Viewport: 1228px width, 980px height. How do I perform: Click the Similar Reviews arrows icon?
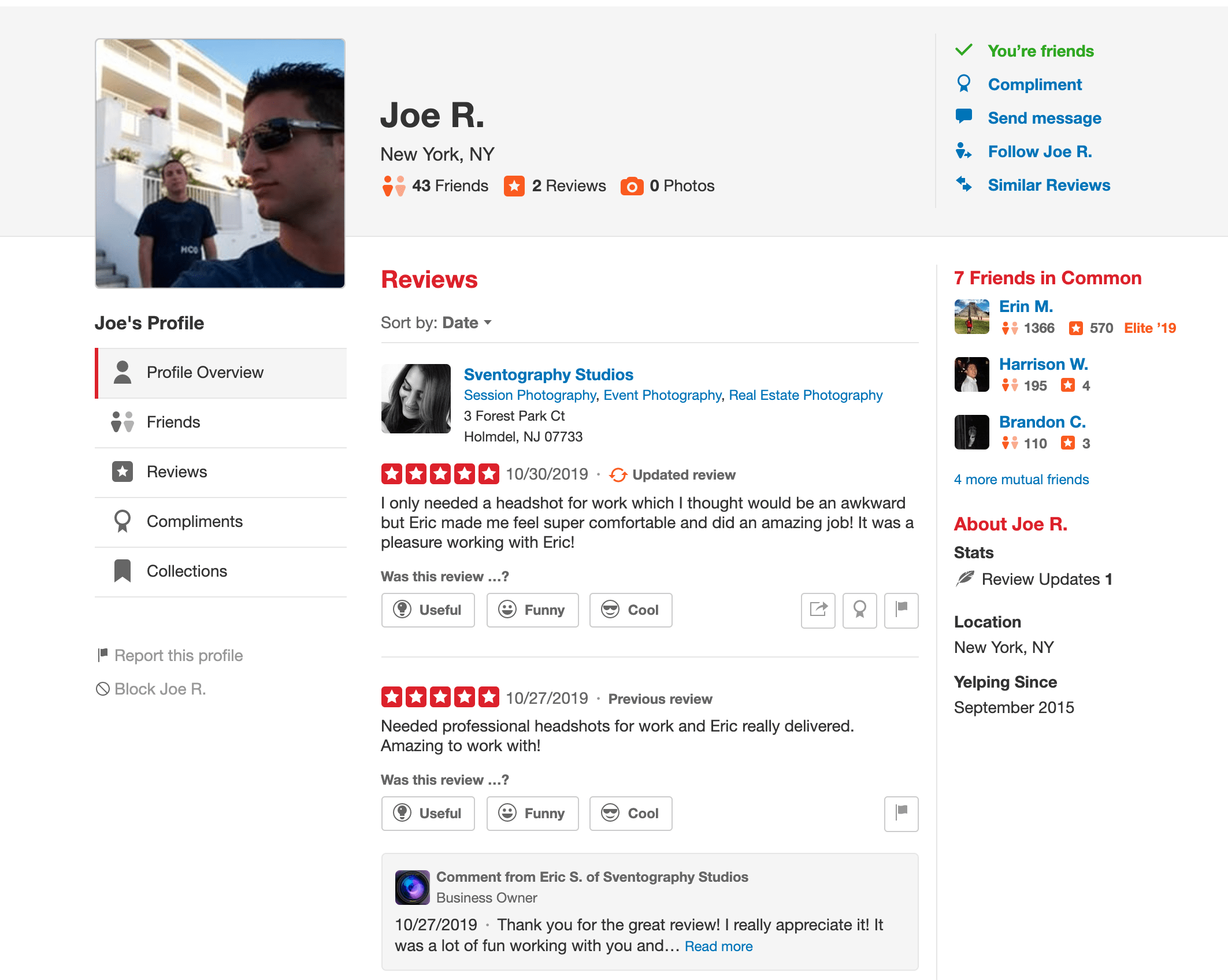[964, 184]
